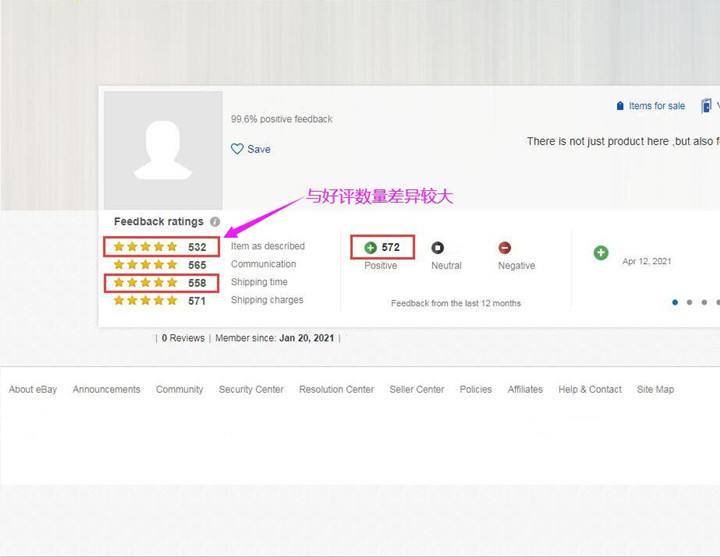Click the Shipping charges label

coord(267,300)
